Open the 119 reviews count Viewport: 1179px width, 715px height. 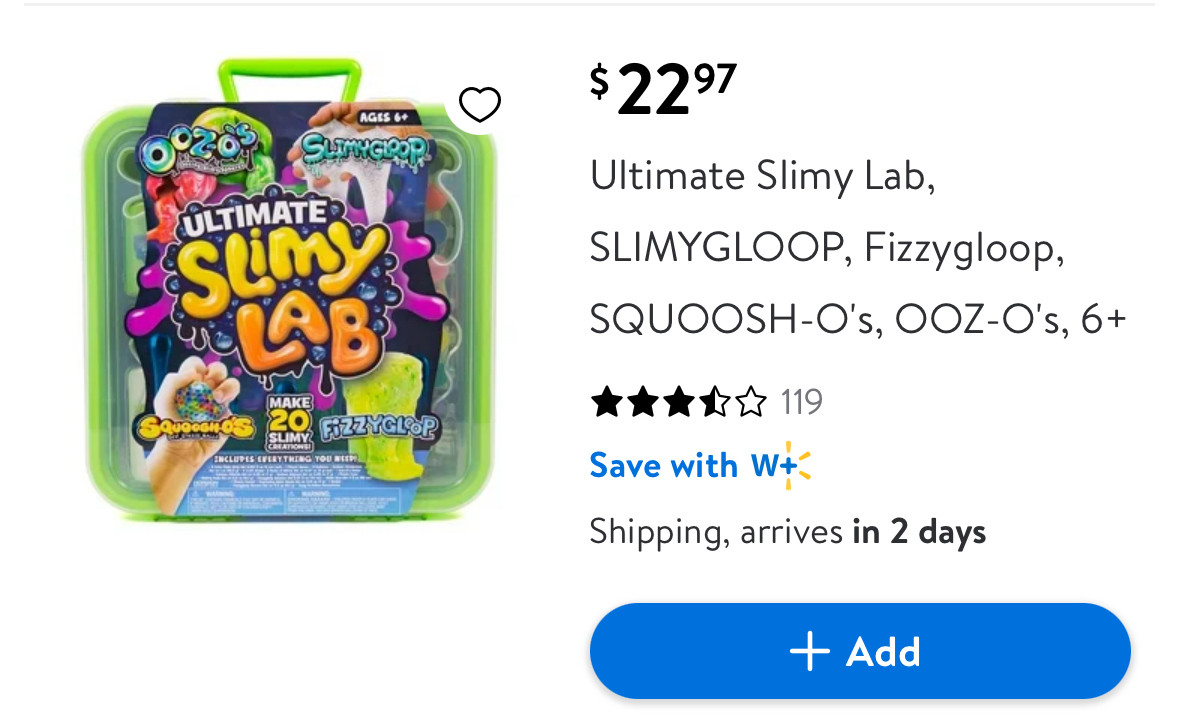click(x=801, y=403)
